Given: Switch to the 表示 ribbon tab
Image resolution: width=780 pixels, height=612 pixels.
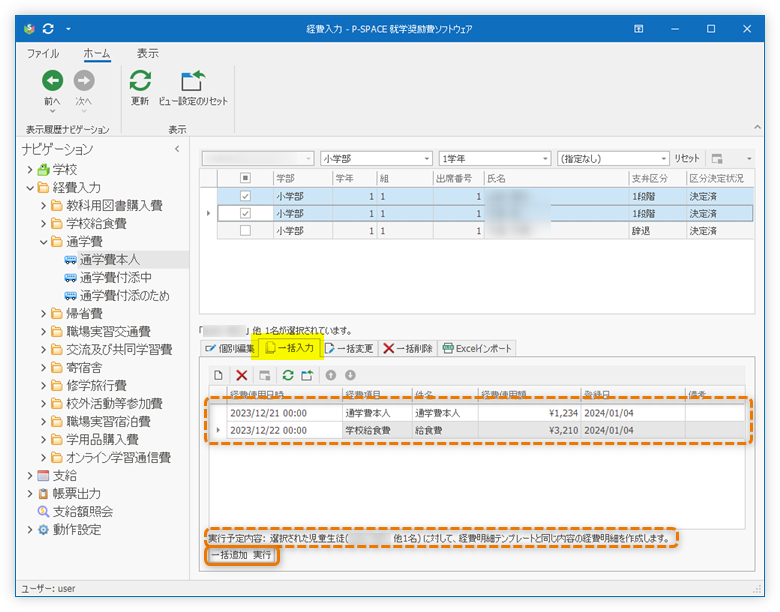Looking at the screenshot, I should [147, 53].
